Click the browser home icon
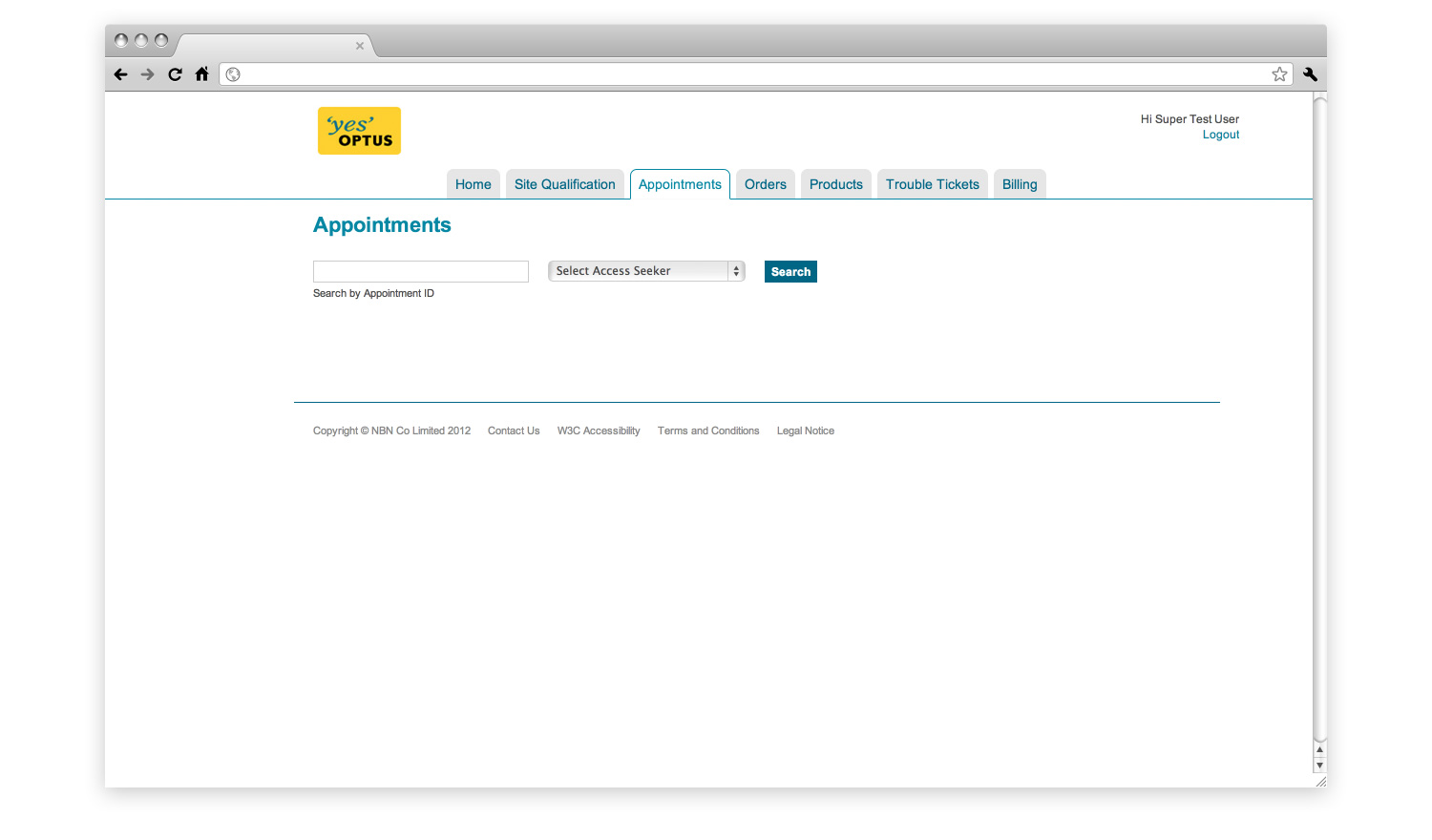Viewport: 1432px width, 840px height. coord(201,73)
